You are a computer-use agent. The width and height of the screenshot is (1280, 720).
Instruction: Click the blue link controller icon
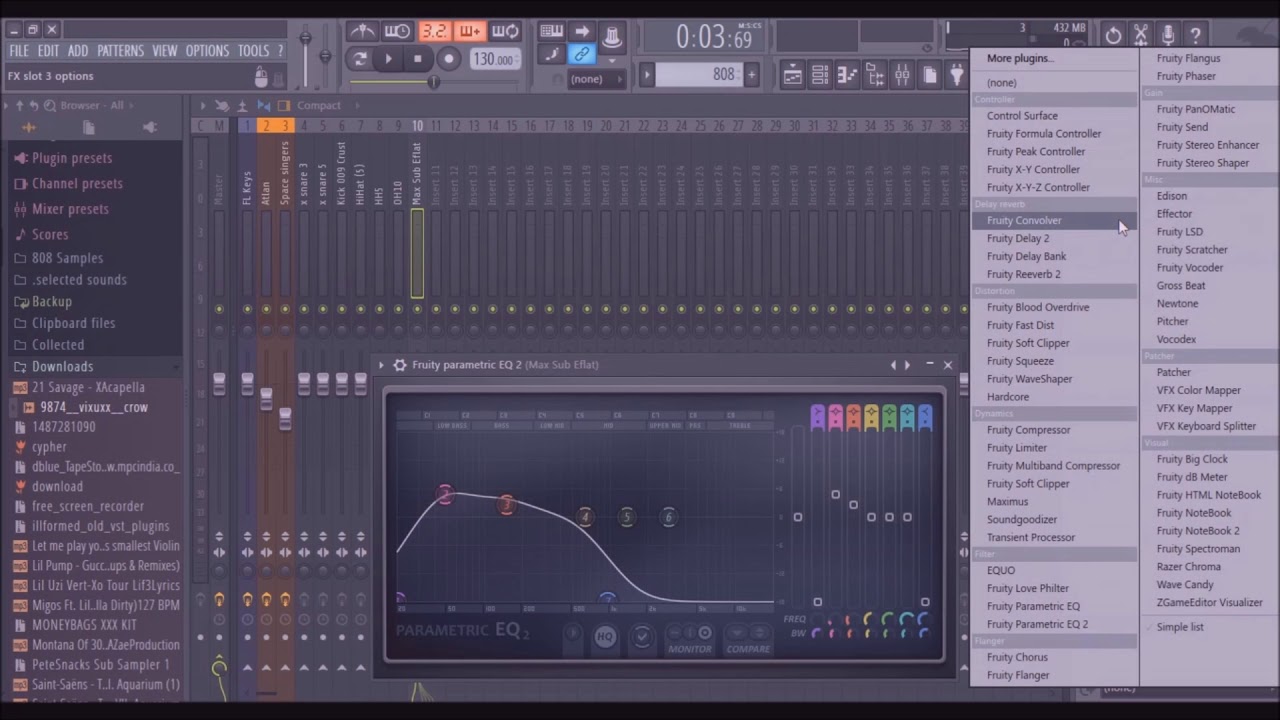[581, 54]
